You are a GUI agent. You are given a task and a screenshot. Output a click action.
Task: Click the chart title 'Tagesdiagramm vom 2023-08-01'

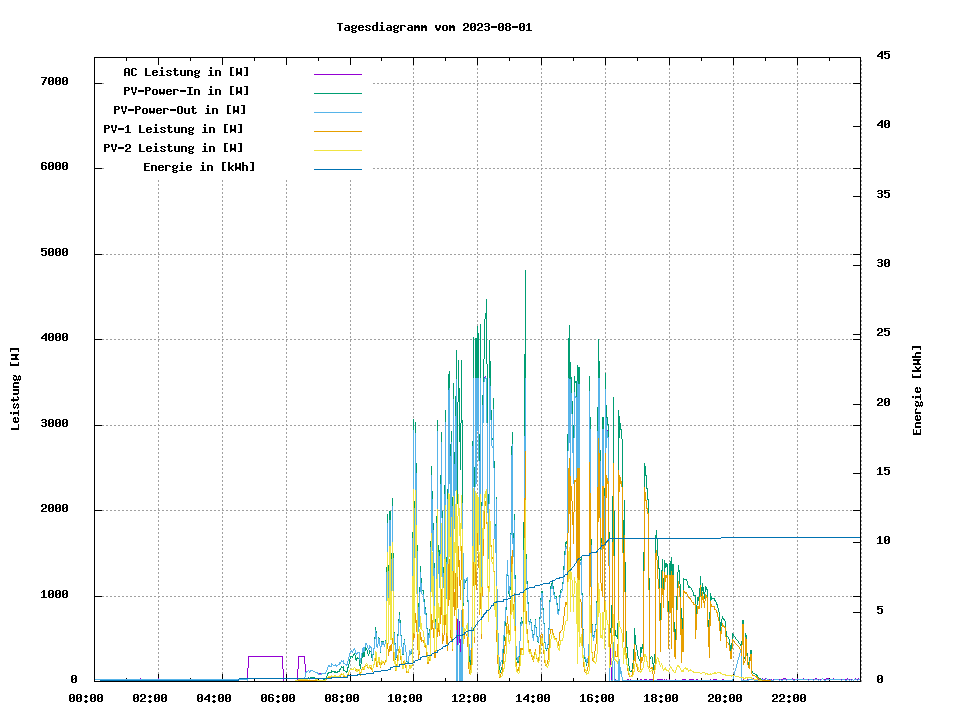(x=434, y=27)
